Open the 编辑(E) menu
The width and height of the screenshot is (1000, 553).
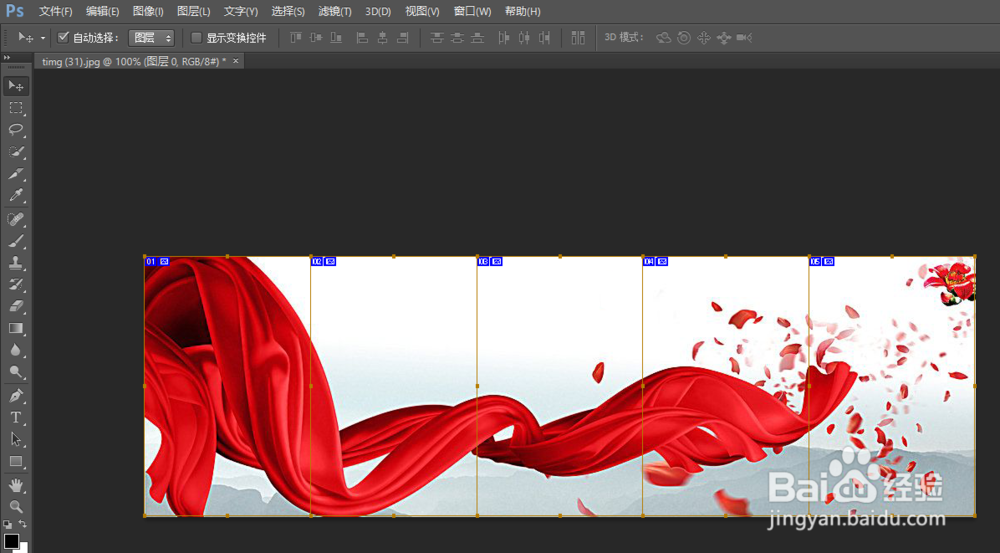pyautogui.click(x=103, y=11)
